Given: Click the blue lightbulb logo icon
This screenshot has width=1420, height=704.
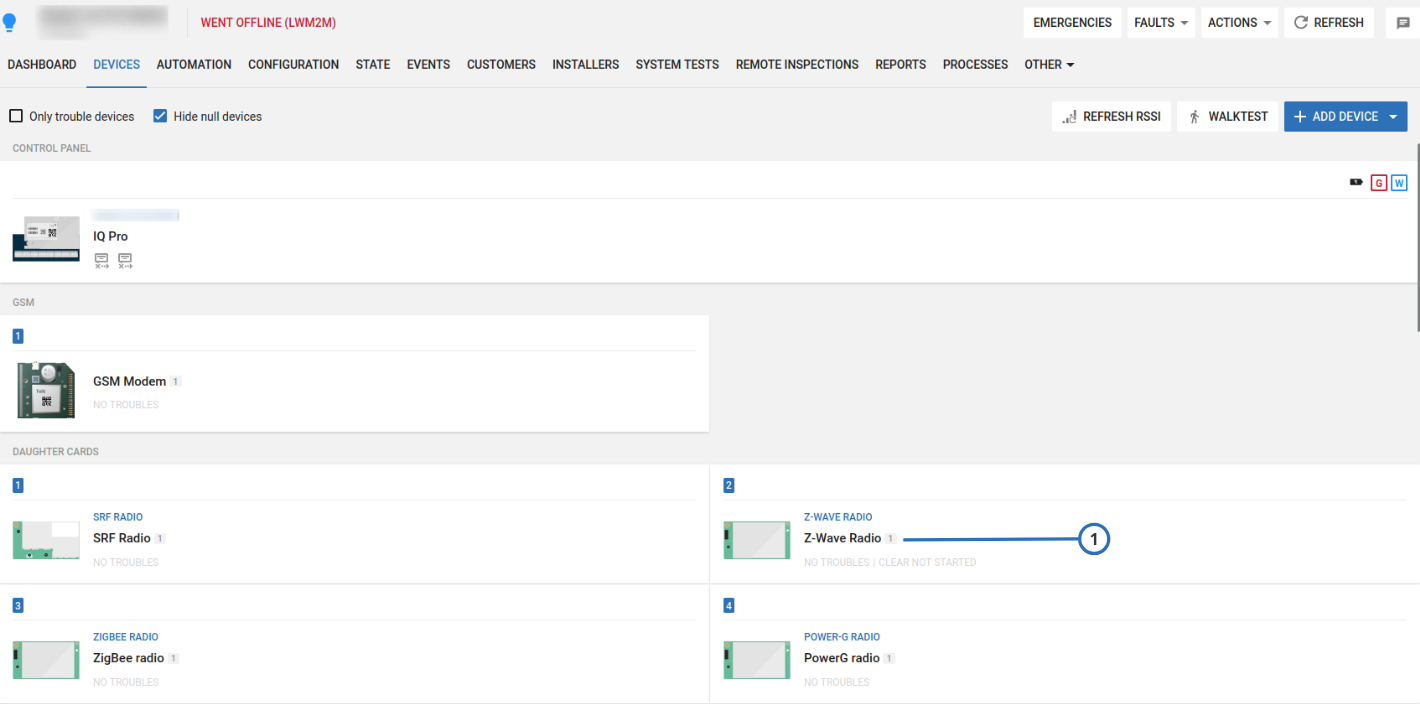Looking at the screenshot, I should pos(10,22).
